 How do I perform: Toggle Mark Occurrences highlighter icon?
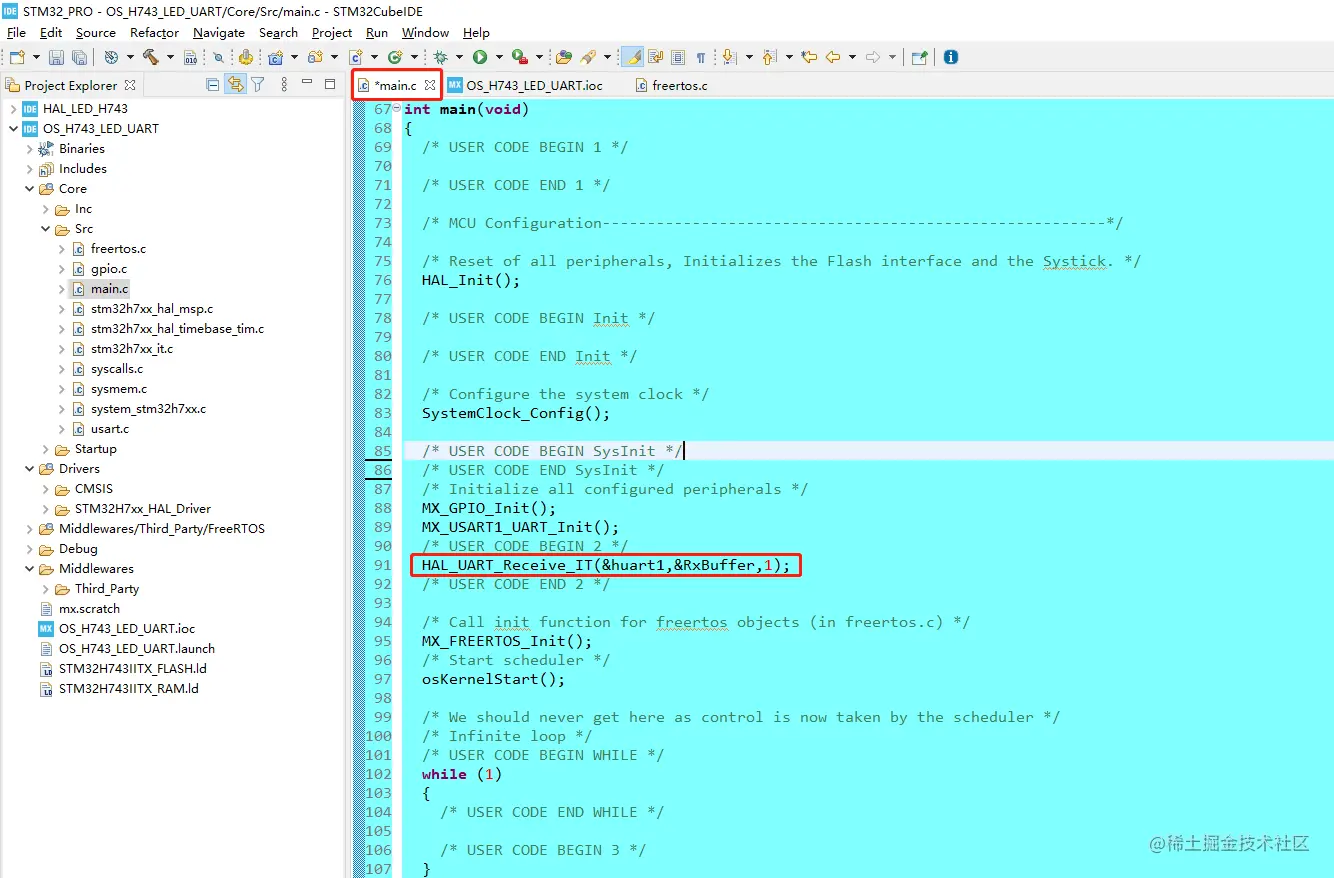(632, 57)
